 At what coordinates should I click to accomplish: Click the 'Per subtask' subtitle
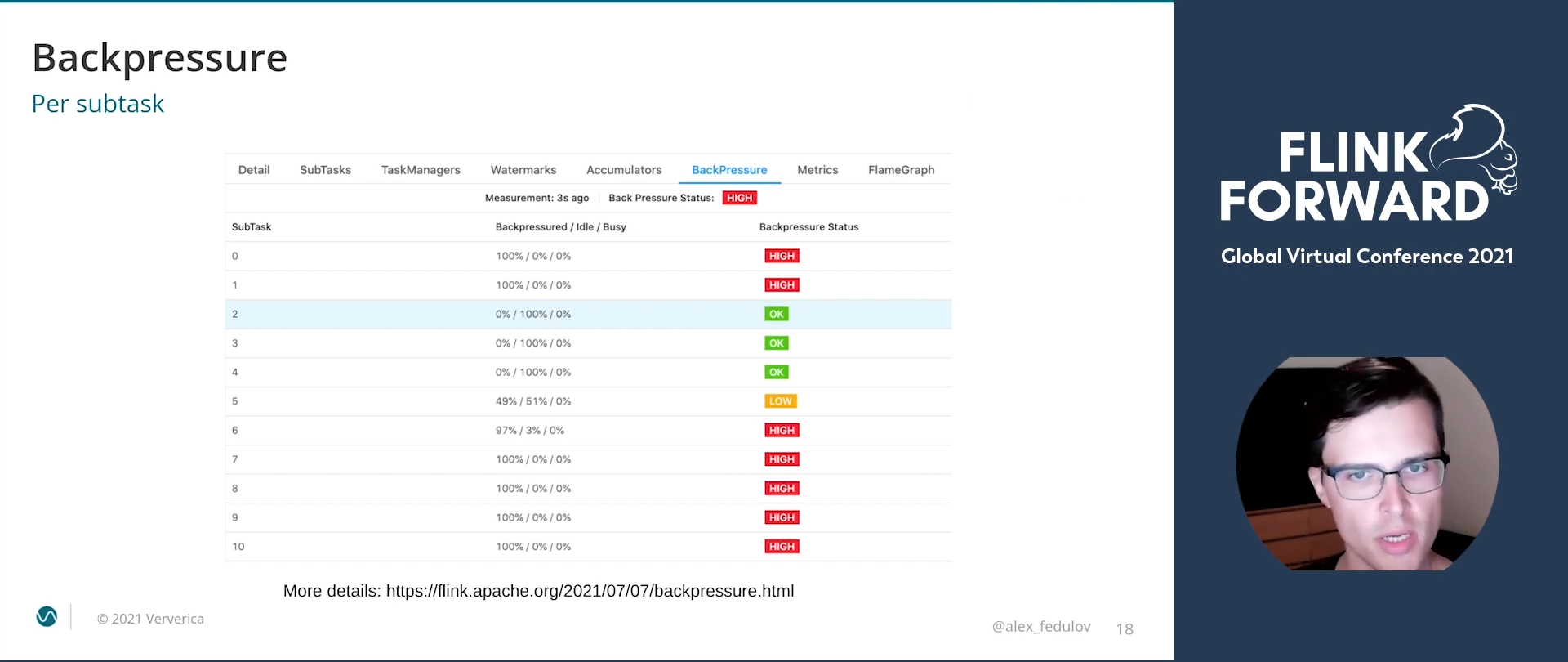[98, 104]
